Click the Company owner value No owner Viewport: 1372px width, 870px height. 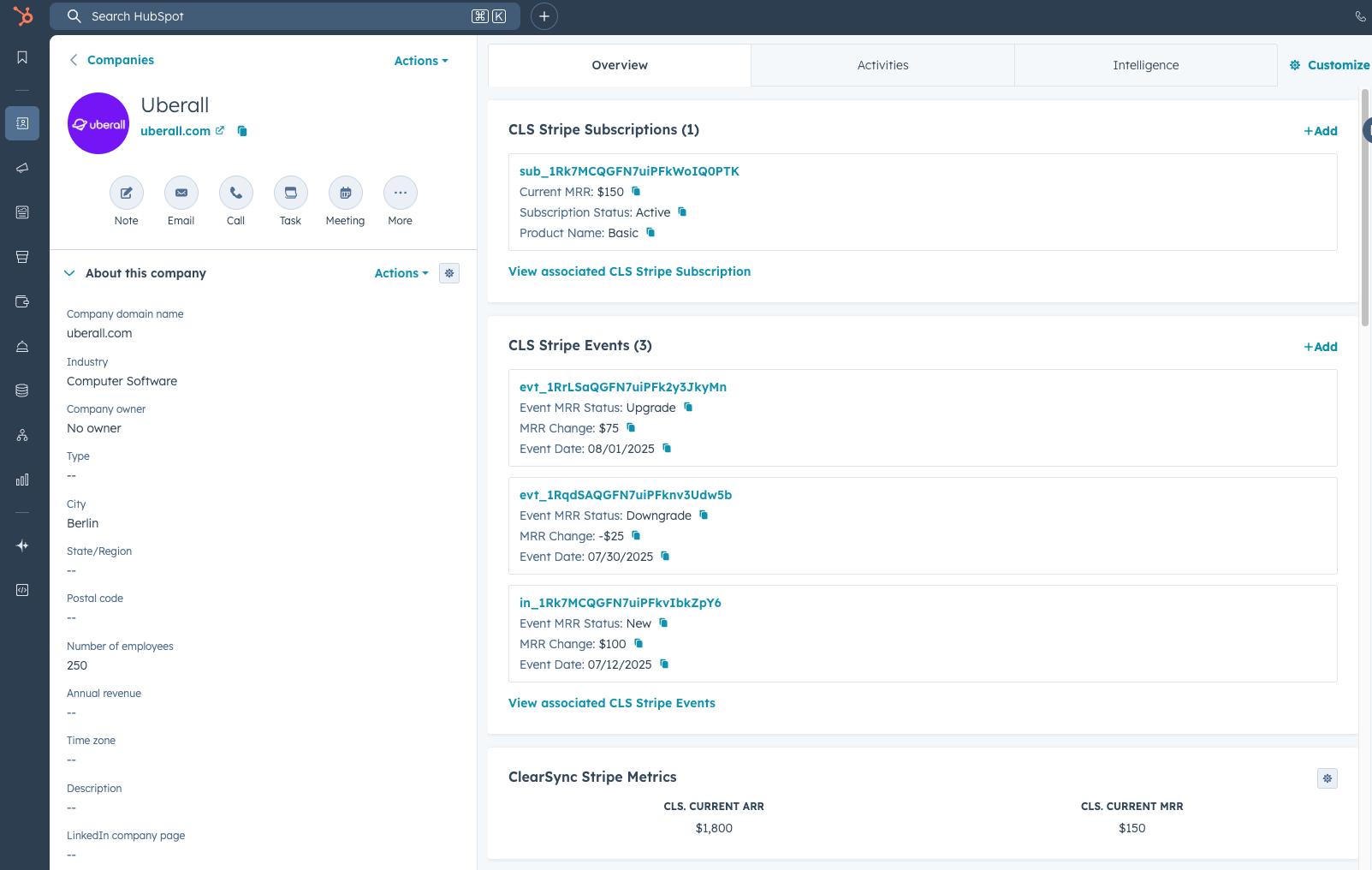[94, 428]
